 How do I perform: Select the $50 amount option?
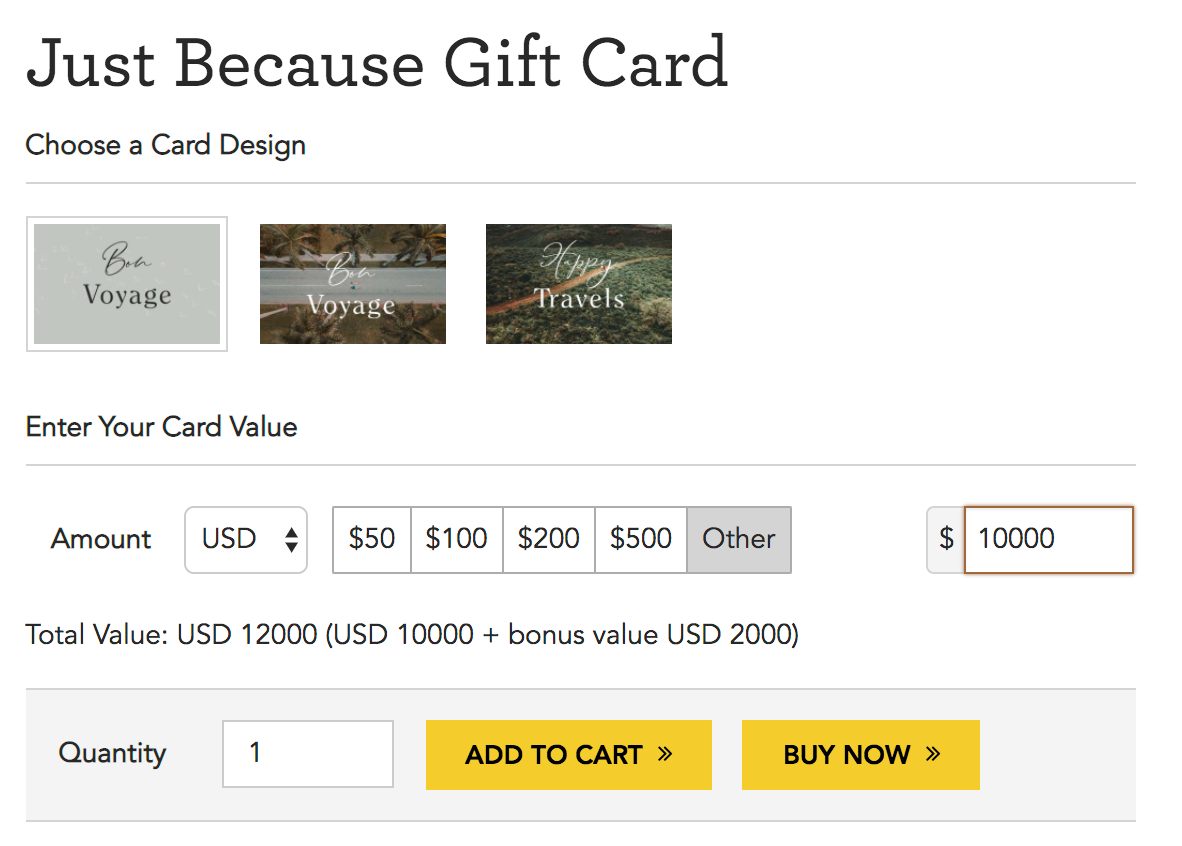pyautogui.click(x=372, y=540)
